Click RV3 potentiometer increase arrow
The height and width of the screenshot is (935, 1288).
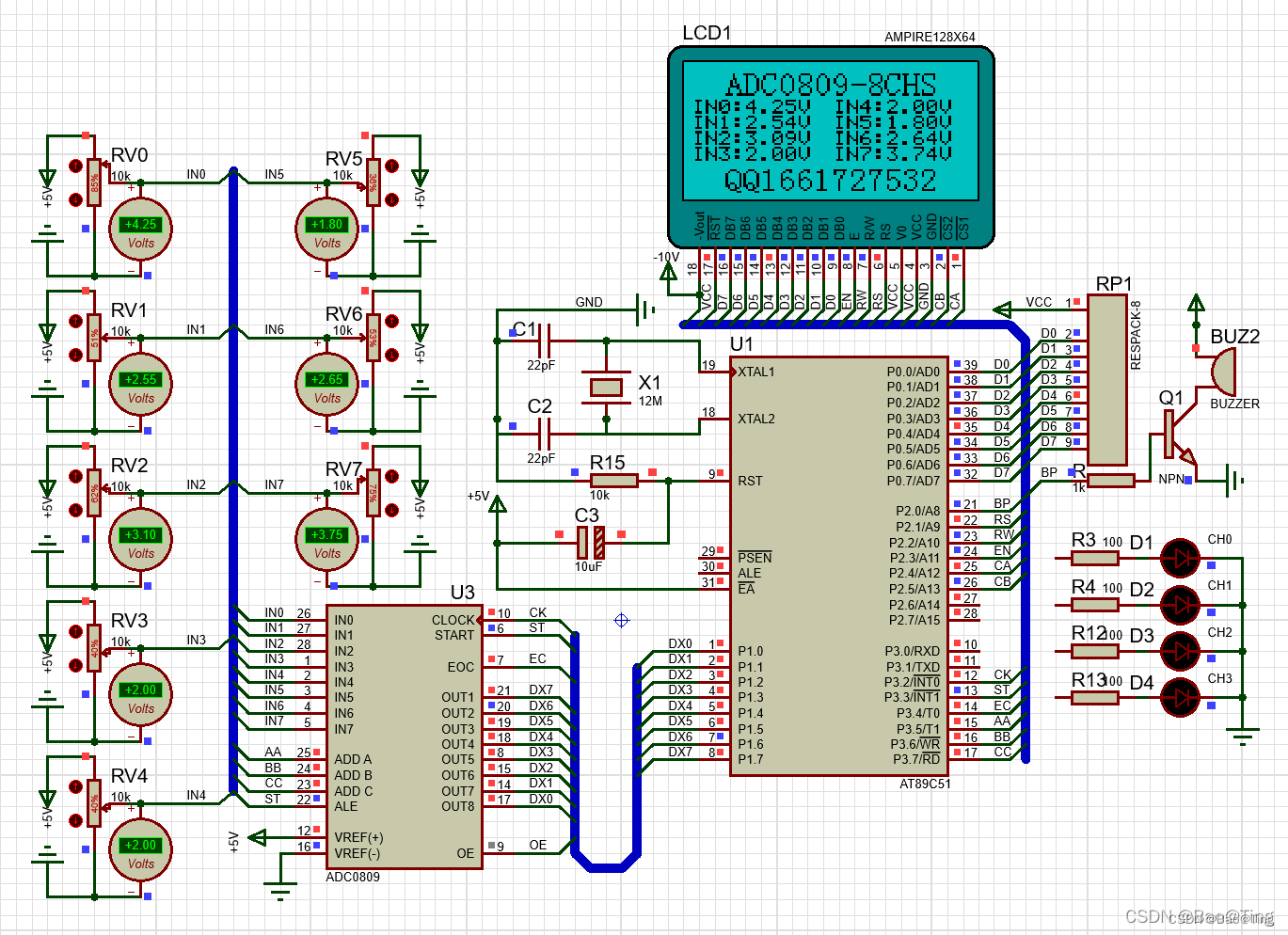75,631
